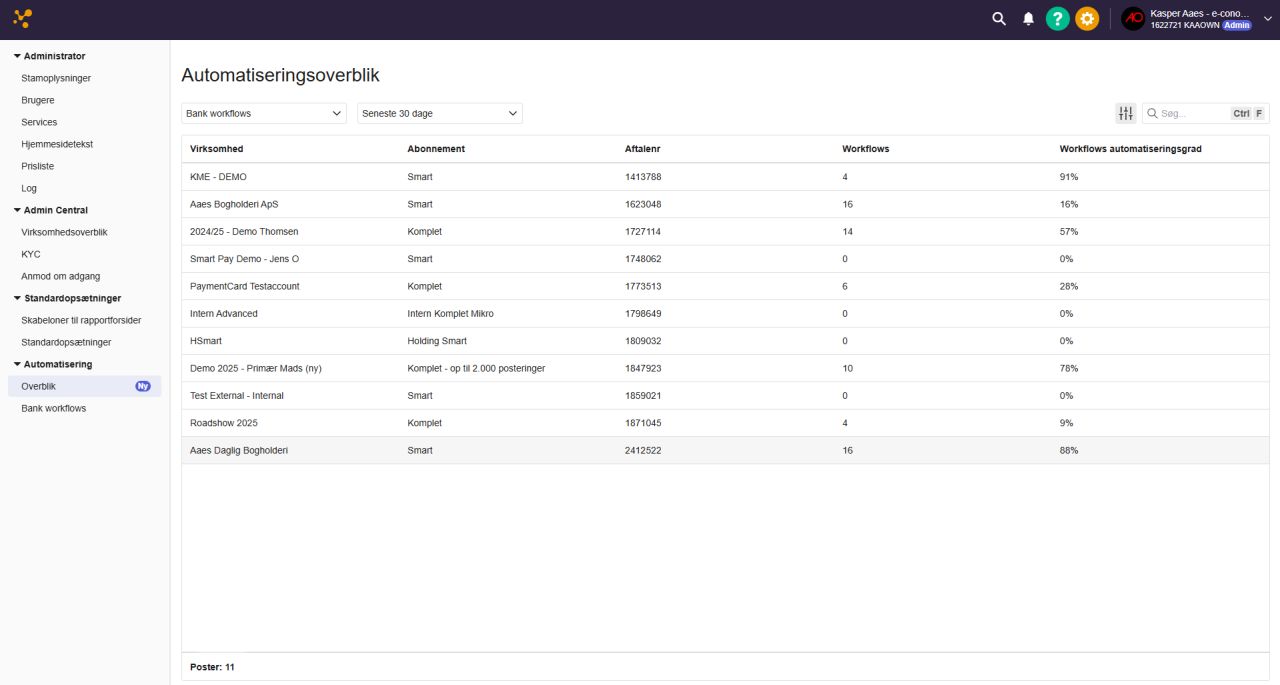
Task: Open Stamoplysninger in the sidebar
Action: (56, 78)
